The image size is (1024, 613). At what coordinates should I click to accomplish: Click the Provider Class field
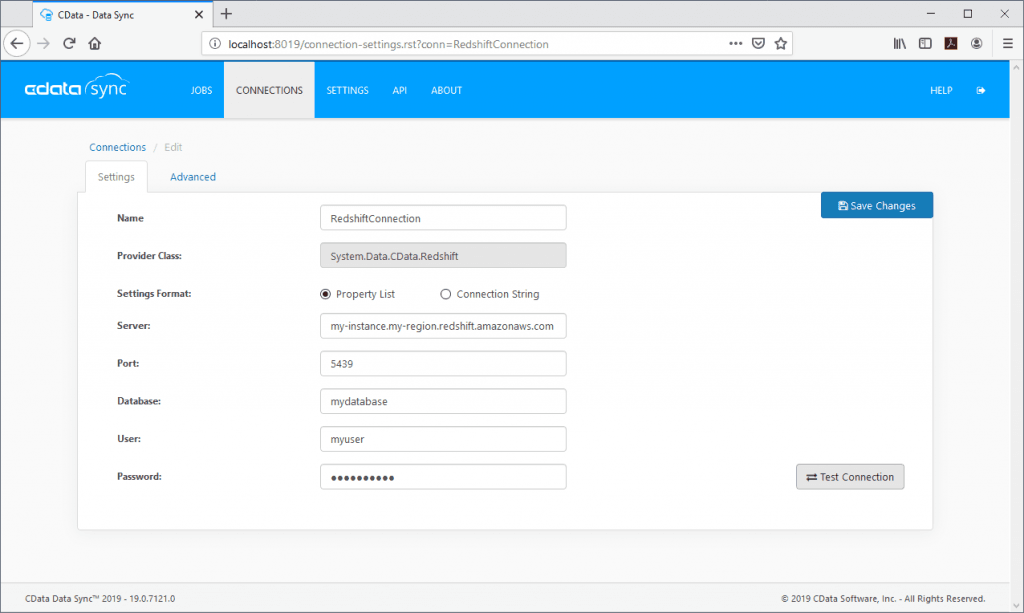coord(443,256)
